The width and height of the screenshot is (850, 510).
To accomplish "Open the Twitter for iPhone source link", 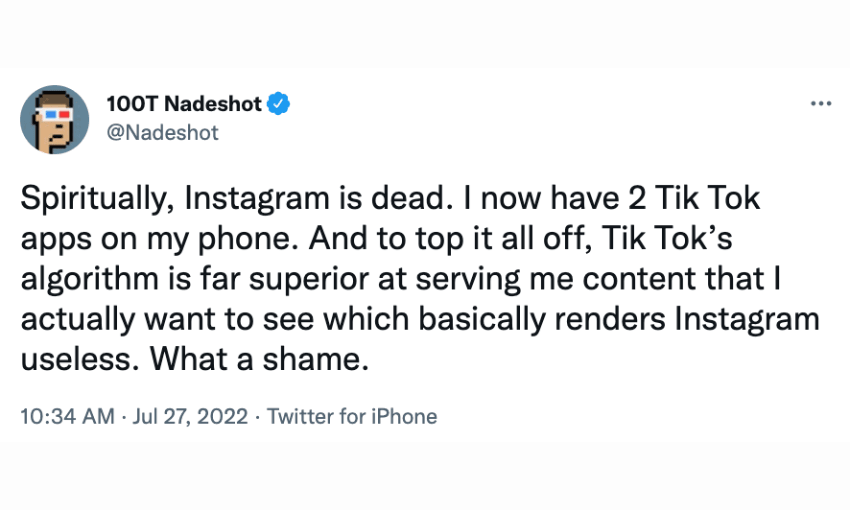I will (x=352, y=416).
